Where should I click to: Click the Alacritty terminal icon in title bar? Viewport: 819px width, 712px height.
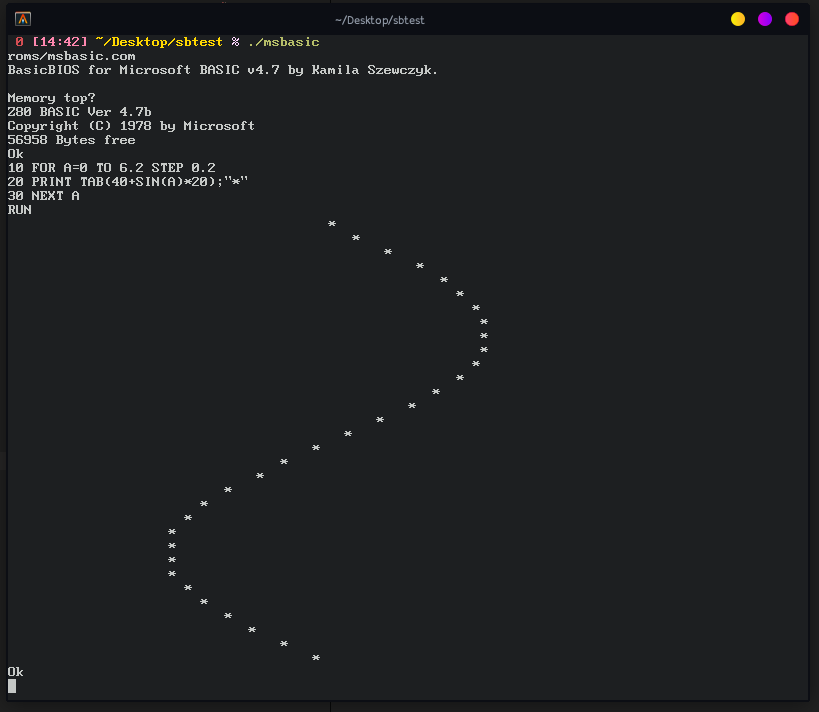(x=22, y=19)
